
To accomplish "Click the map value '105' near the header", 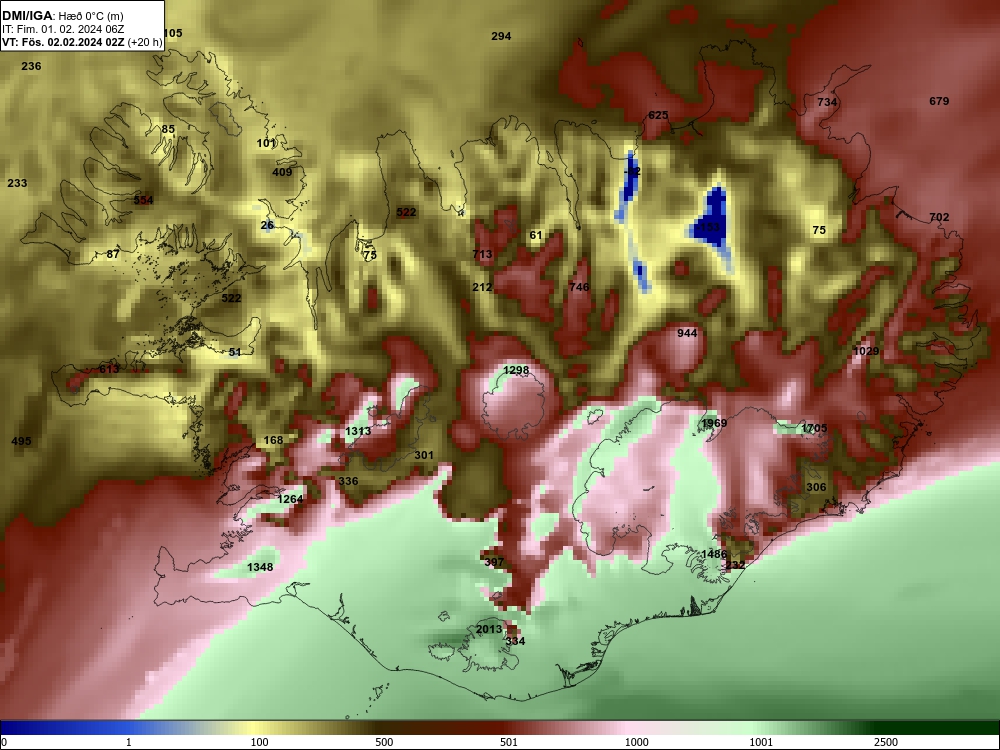I will click(x=173, y=33).
